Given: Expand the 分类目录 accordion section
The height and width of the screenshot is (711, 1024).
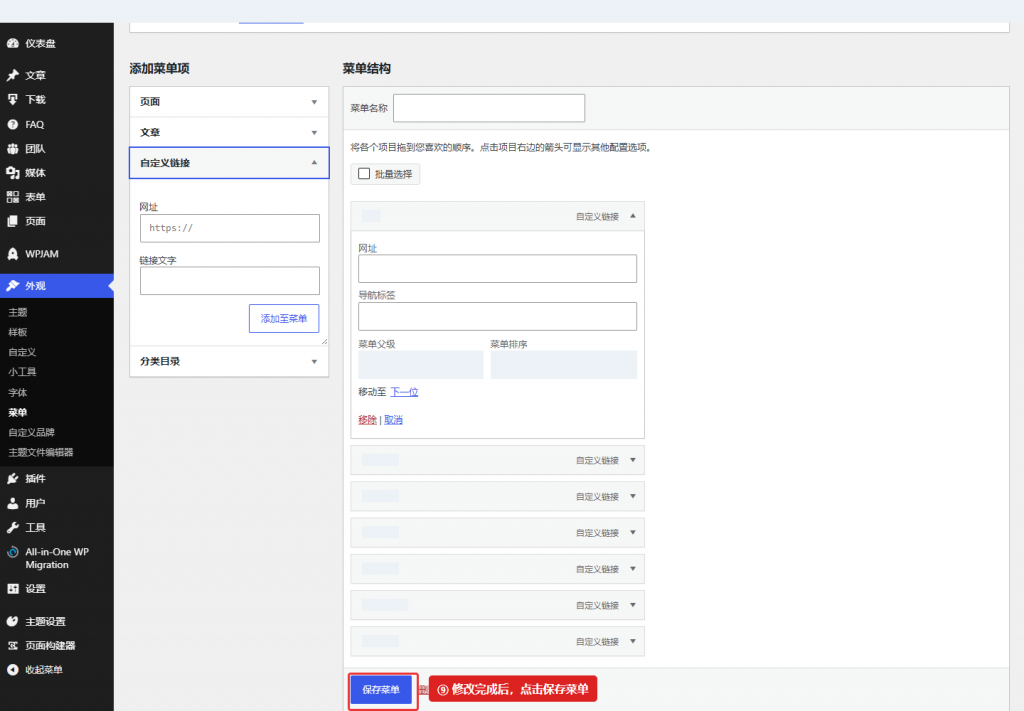Looking at the screenshot, I should [x=229, y=361].
